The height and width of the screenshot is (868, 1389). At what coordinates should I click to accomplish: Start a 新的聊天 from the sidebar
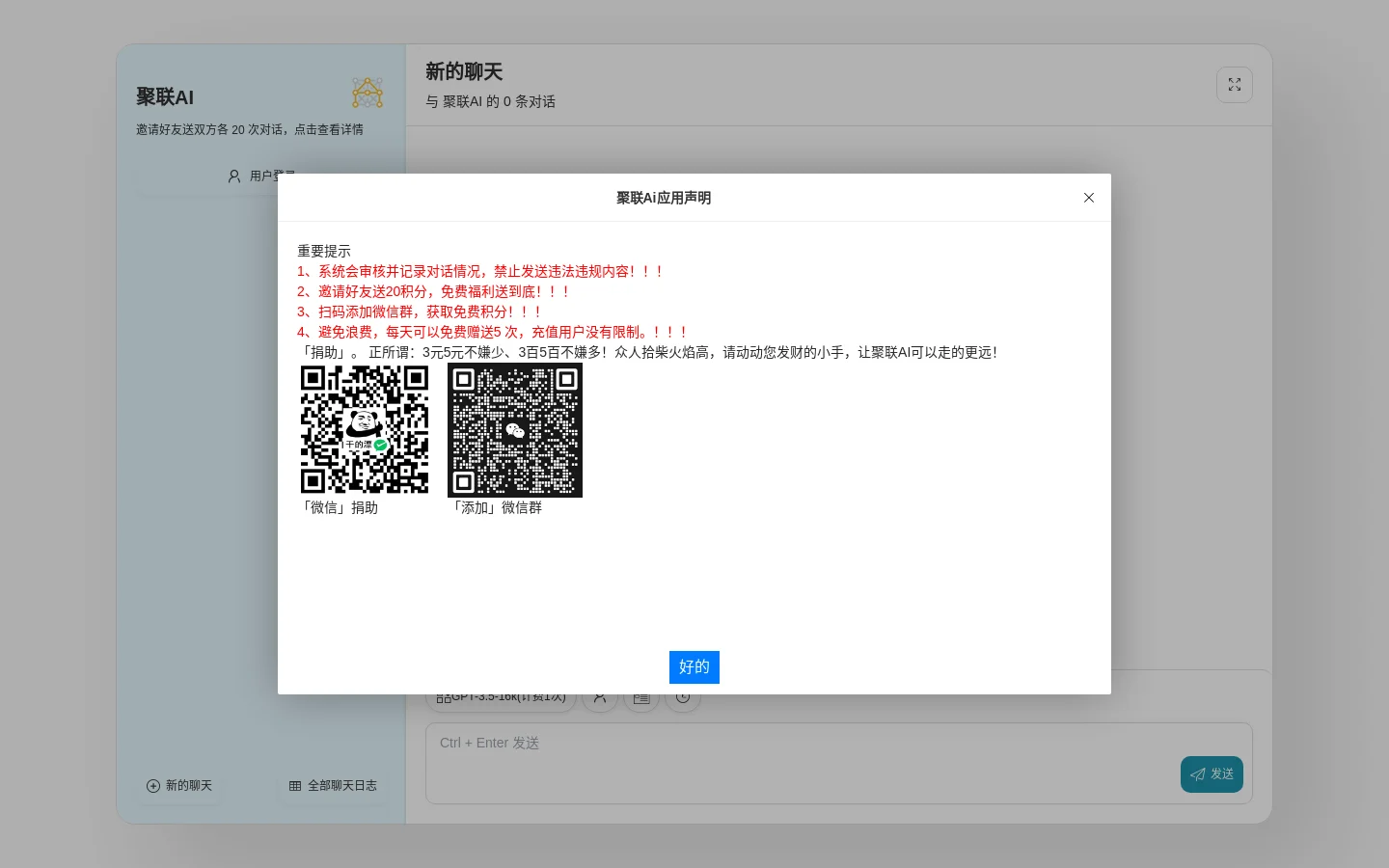coord(180,786)
